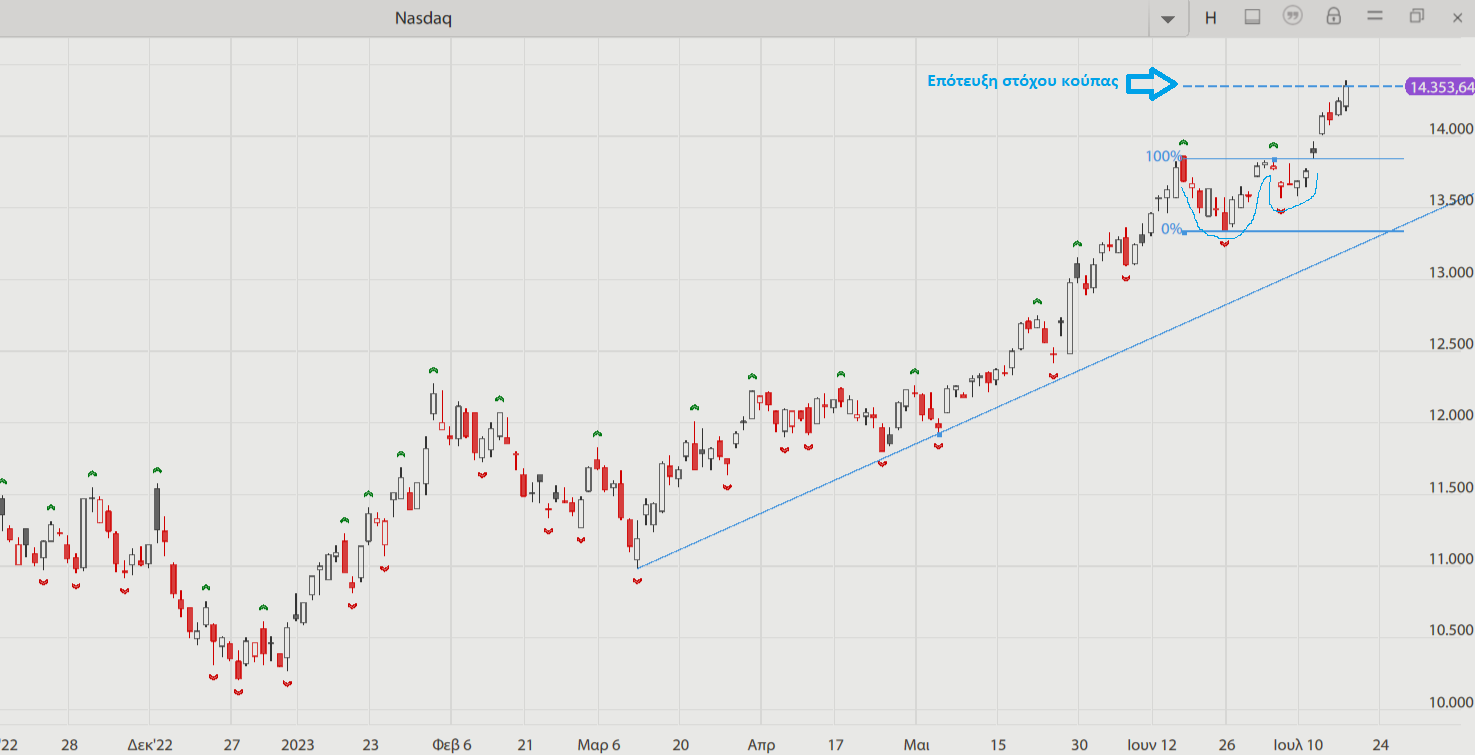1475x755 pixels.
Task: Click the 10.000 price axis label
Action: tap(1449, 702)
